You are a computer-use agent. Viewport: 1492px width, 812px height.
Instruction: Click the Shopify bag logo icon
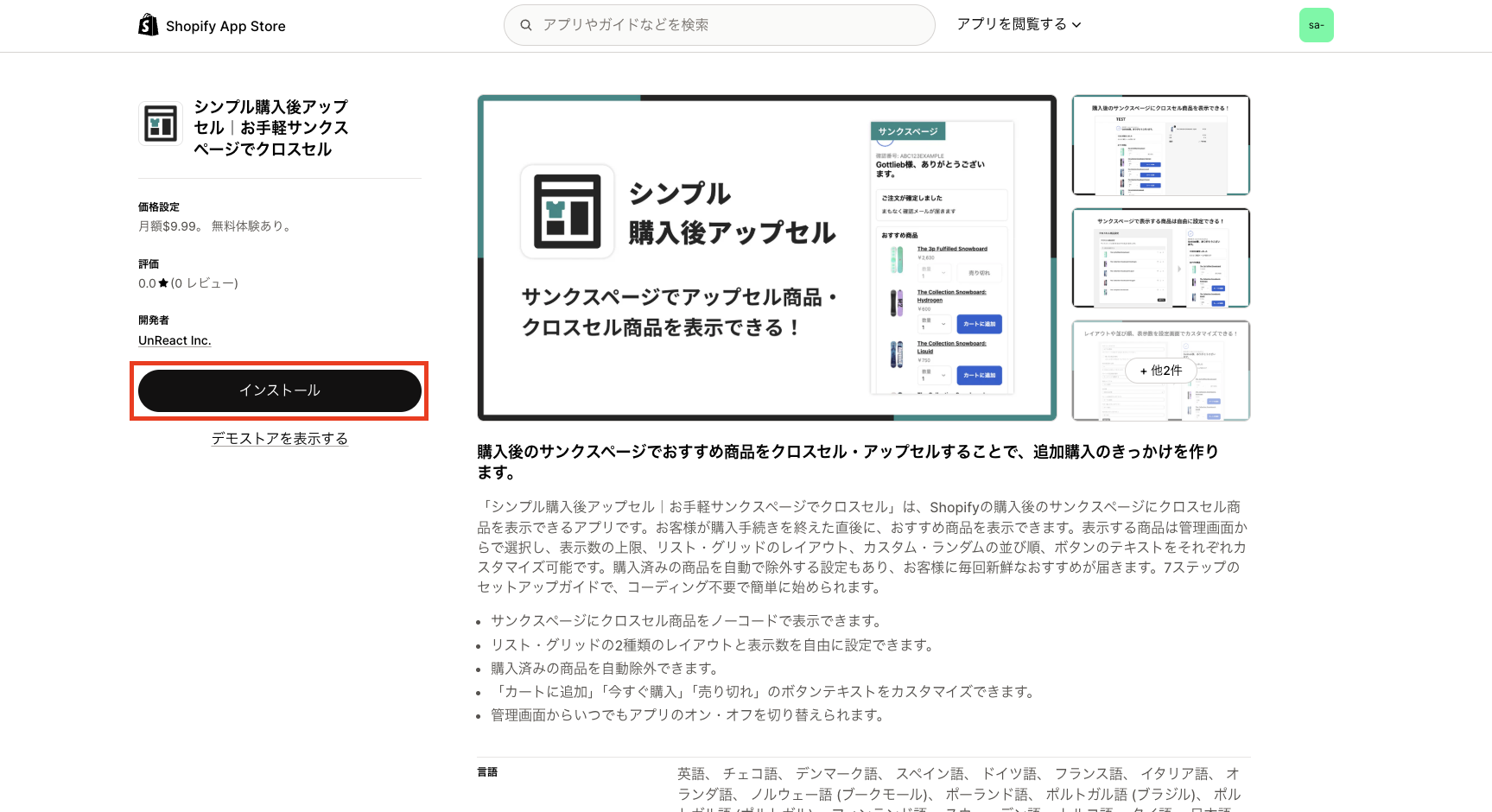pos(149,25)
